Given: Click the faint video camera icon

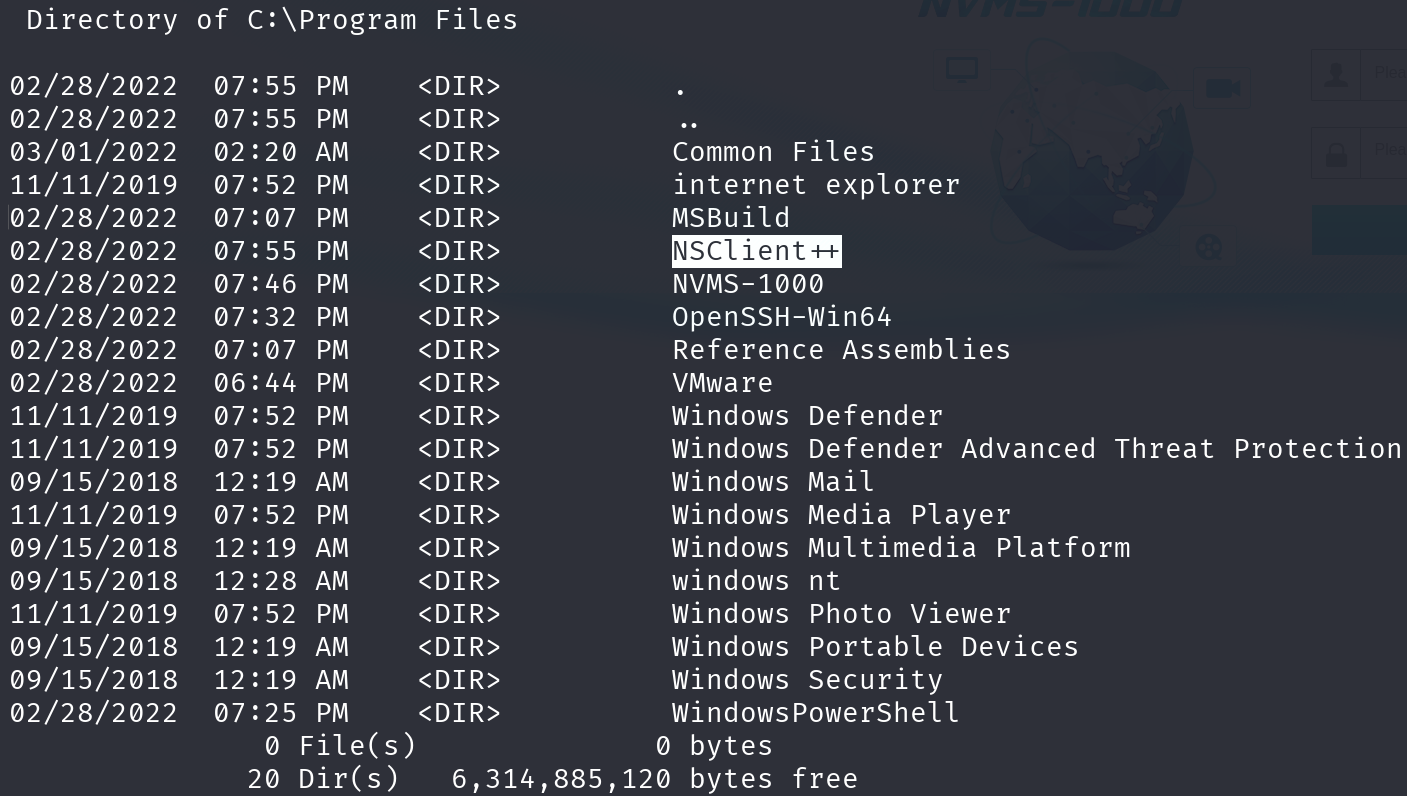Looking at the screenshot, I should 1222,88.
